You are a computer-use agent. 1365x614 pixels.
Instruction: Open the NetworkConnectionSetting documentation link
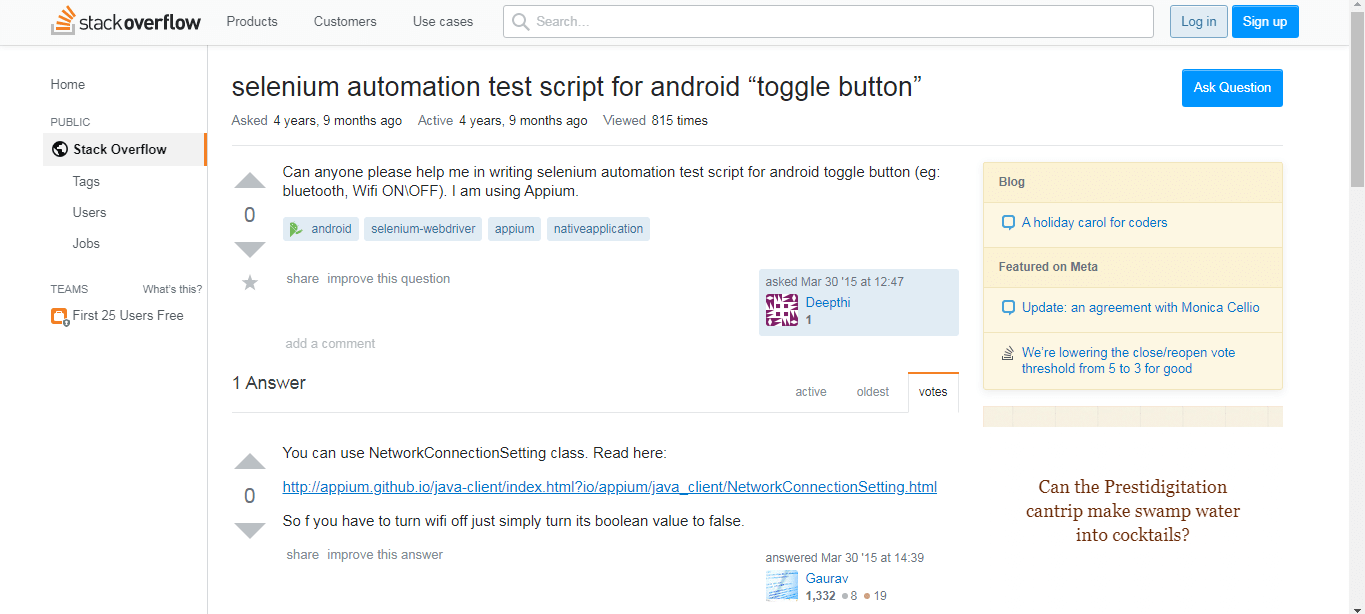pyautogui.click(x=609, y=487)
